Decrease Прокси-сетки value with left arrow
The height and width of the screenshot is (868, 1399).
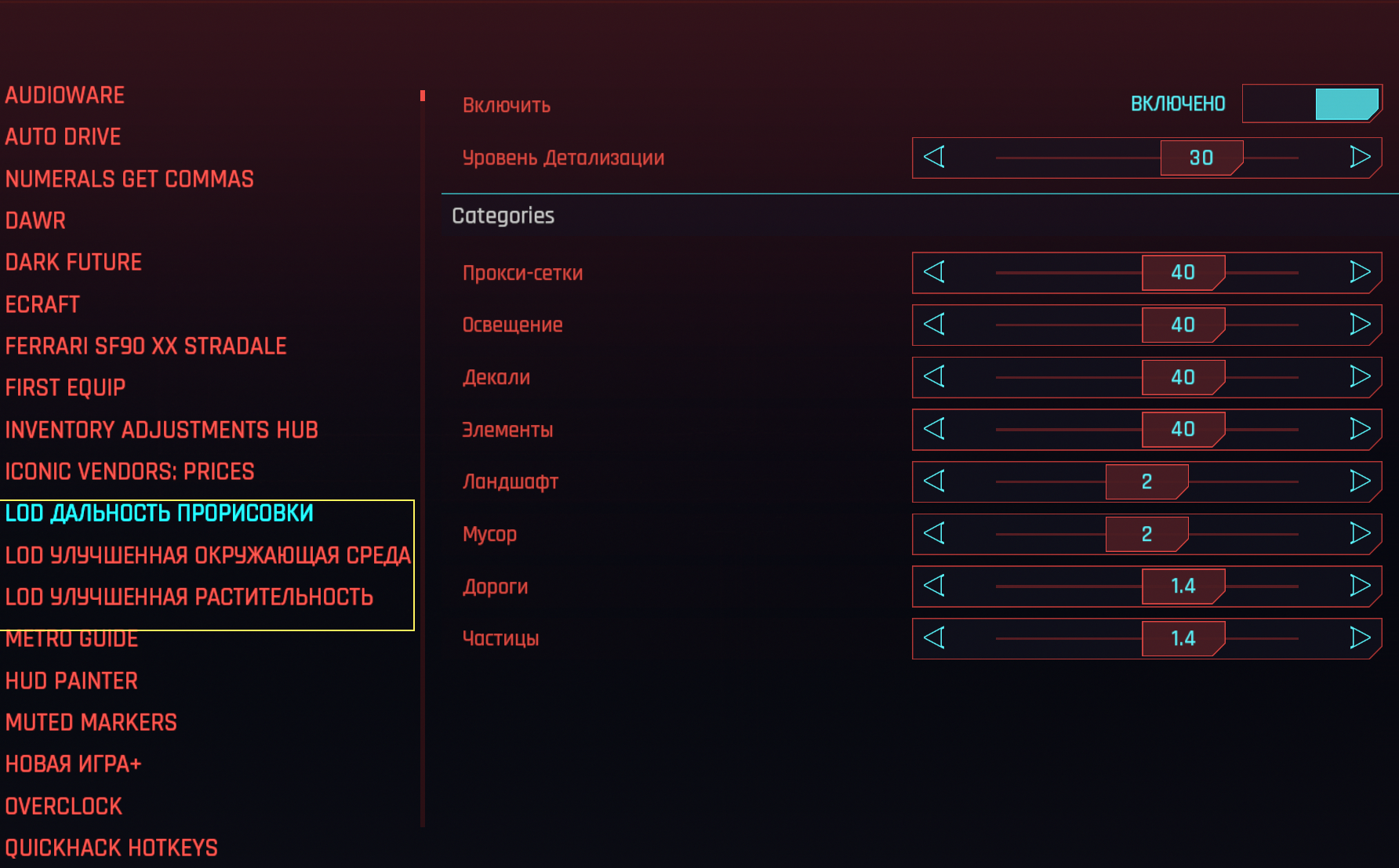click(x=934, y=272)
